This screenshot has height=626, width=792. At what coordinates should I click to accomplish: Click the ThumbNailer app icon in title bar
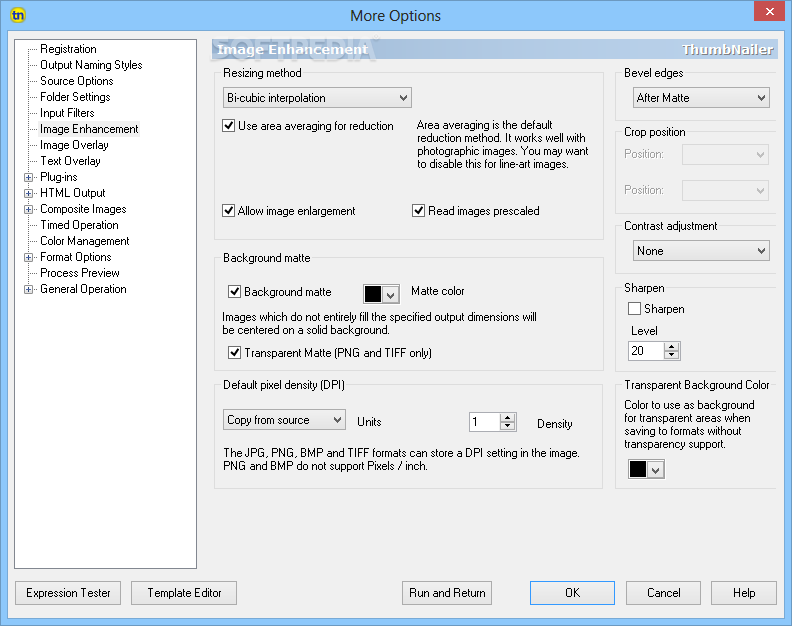(18, 15)
